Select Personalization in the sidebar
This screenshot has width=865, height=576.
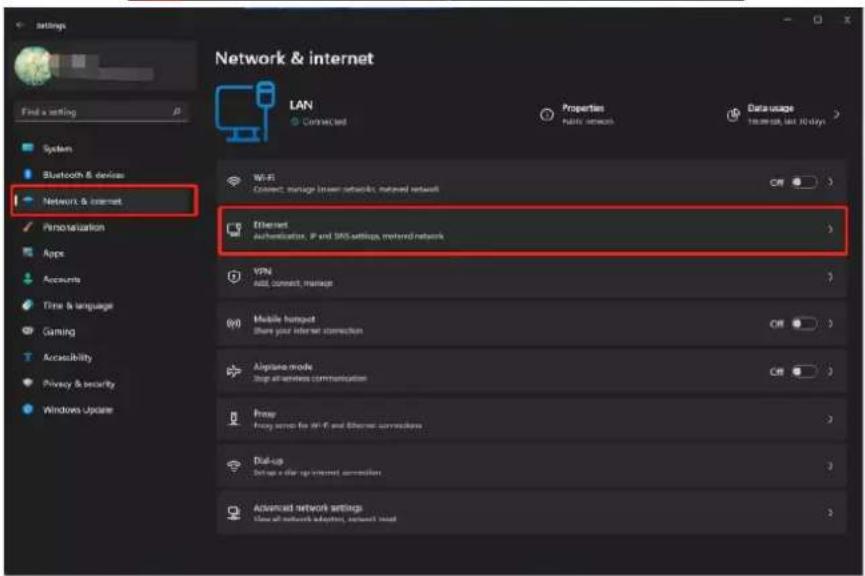pos(73,227)
